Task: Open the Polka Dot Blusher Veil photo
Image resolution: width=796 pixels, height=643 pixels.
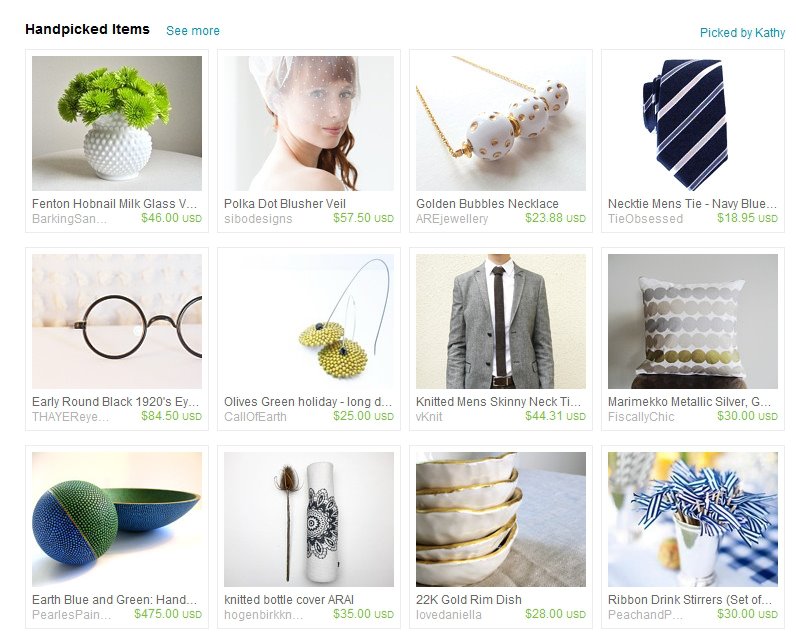Action: coord(309,123)
